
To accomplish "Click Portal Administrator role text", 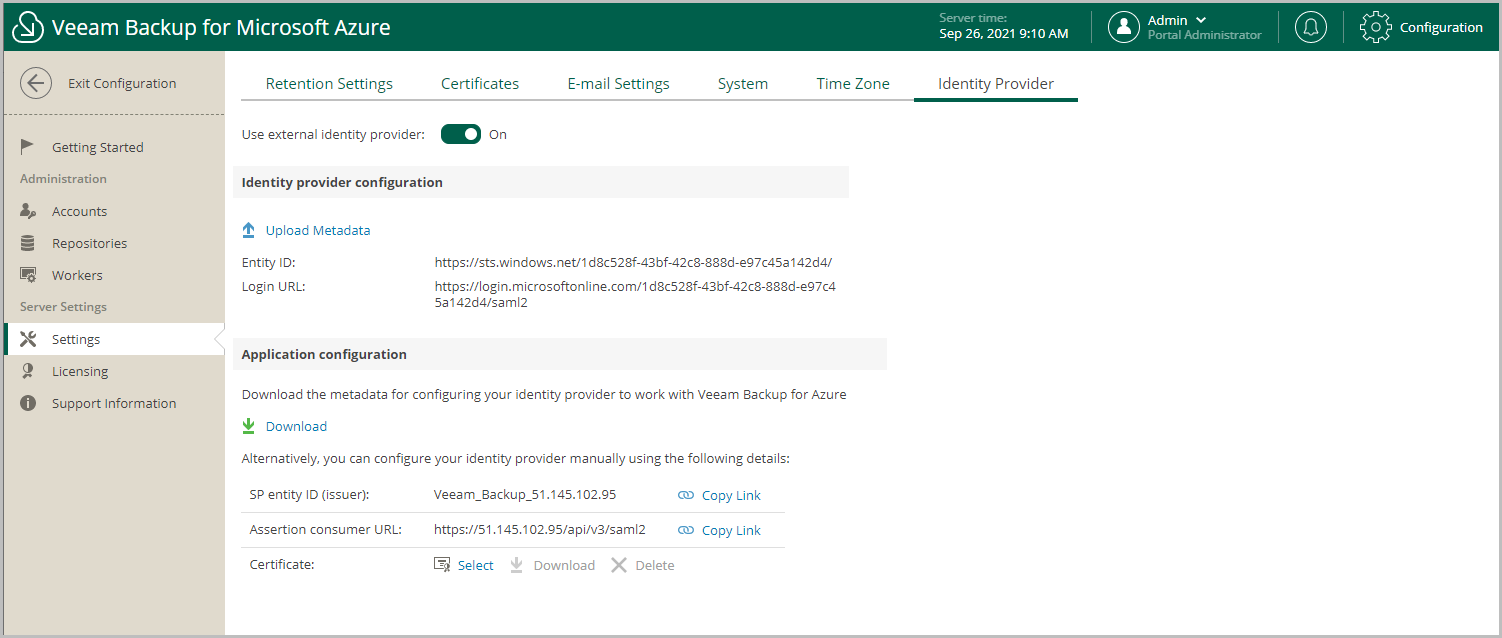I will pyautogui.click(x=1204, y=35).
